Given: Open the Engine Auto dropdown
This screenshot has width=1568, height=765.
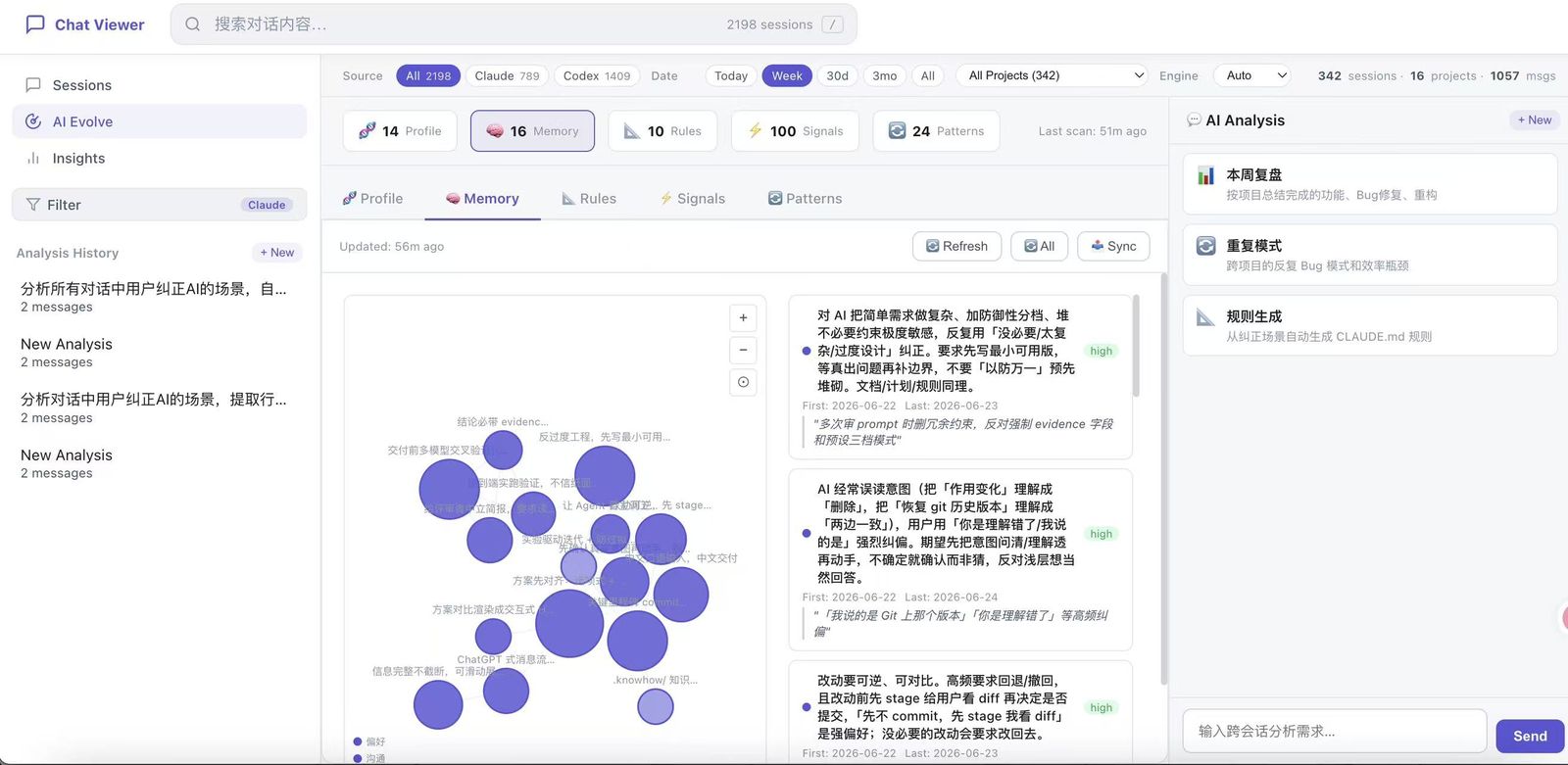Looking at the screenshot, I should (1252, 75).
